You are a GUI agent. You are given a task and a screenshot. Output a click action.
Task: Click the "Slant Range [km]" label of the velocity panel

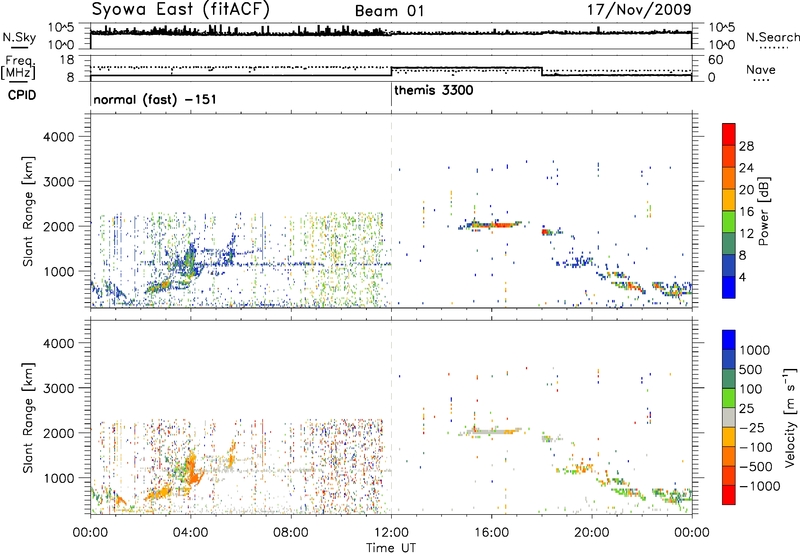(x=28, y=417)
